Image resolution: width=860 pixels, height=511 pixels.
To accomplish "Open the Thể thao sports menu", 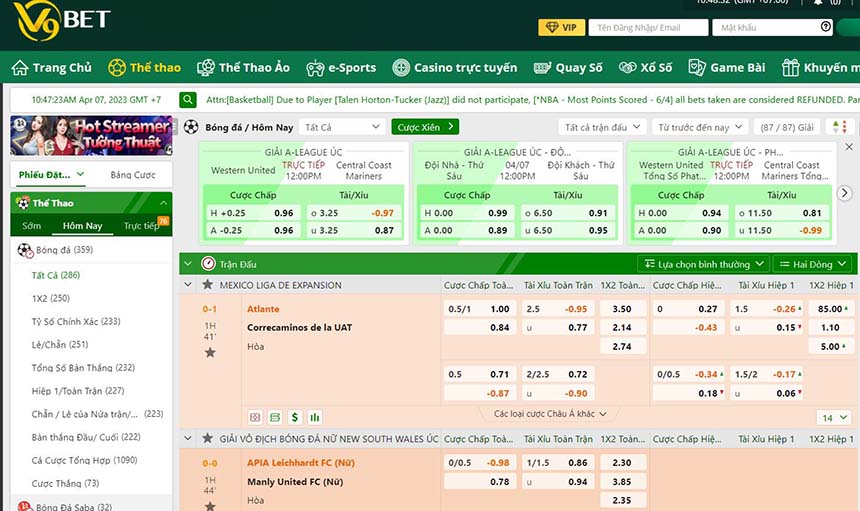I will click(x=144, y=67).
